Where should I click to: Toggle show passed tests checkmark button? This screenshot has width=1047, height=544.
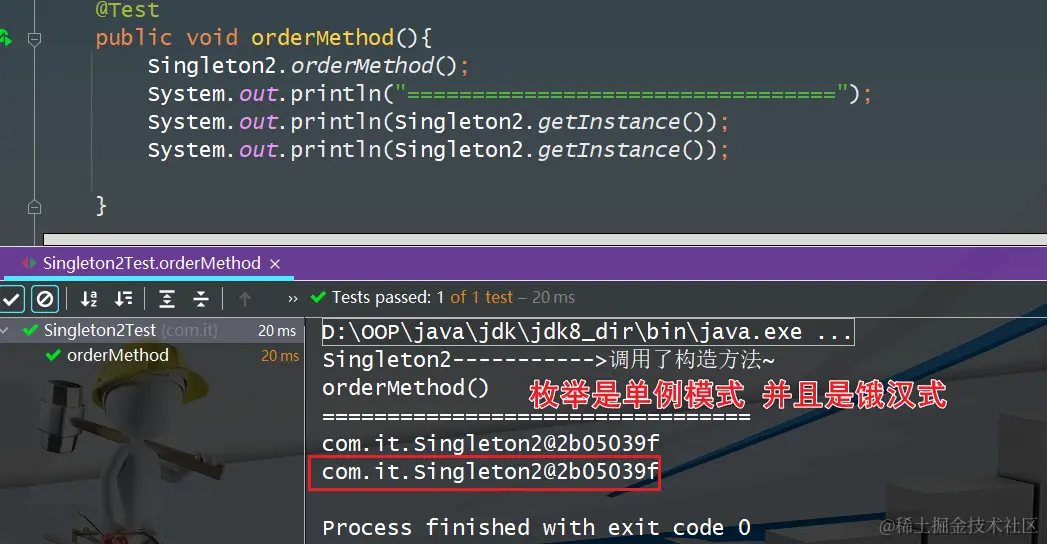[x=11, y=298]
